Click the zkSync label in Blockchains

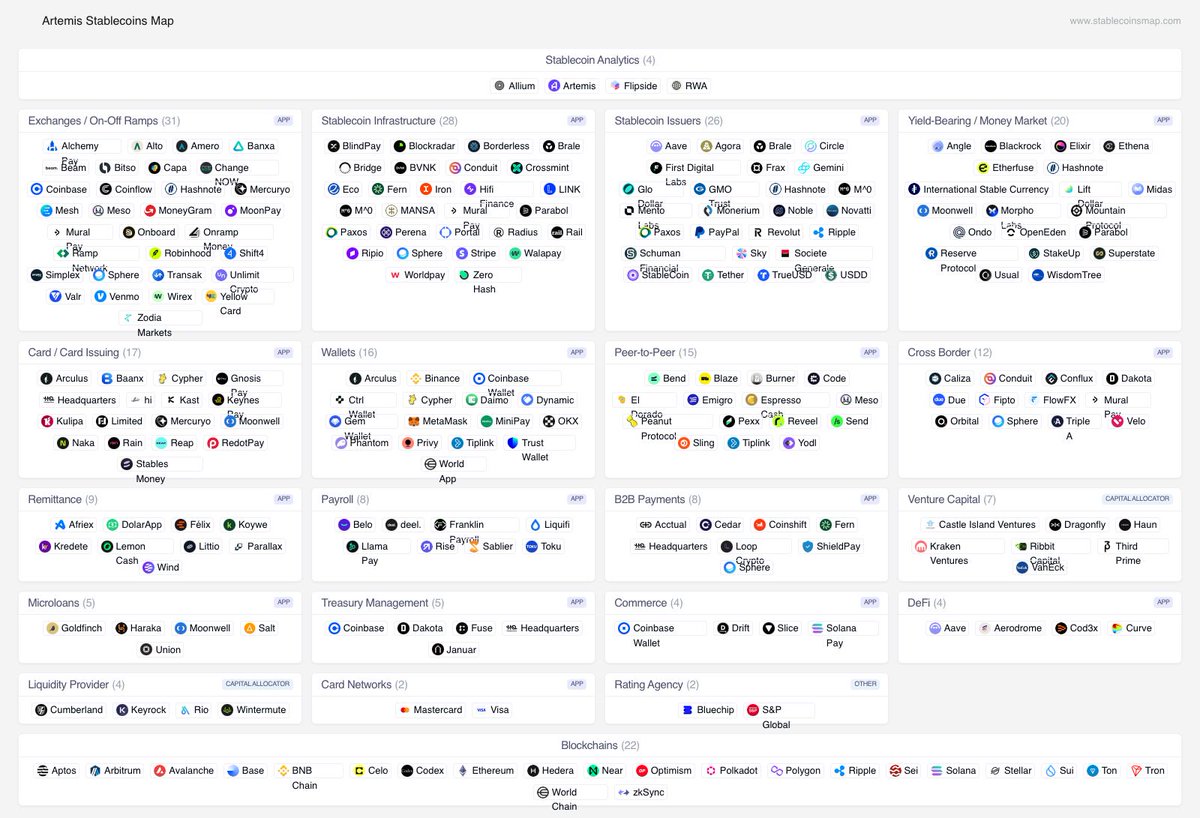(649, 793)
